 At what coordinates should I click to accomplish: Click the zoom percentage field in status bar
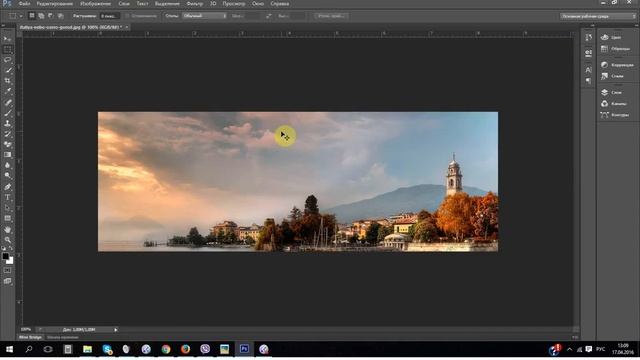[x=26, y=329]
